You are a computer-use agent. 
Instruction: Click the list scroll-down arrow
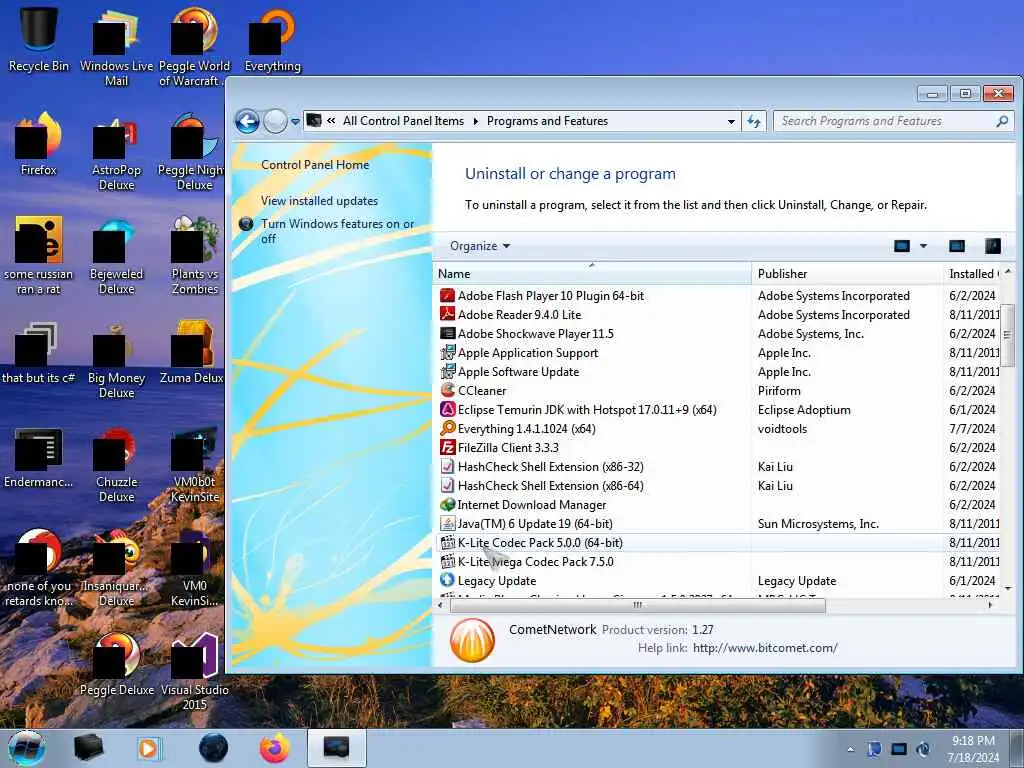click(1008, 588)
